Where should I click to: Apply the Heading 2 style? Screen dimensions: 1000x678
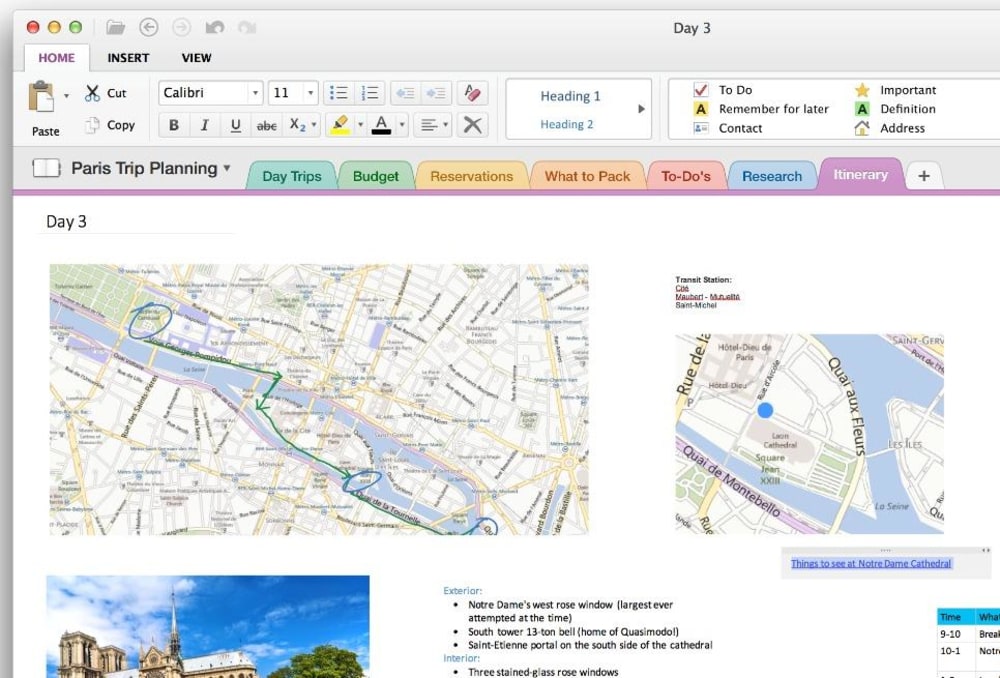pyautogui.click(x=566, y=124)
